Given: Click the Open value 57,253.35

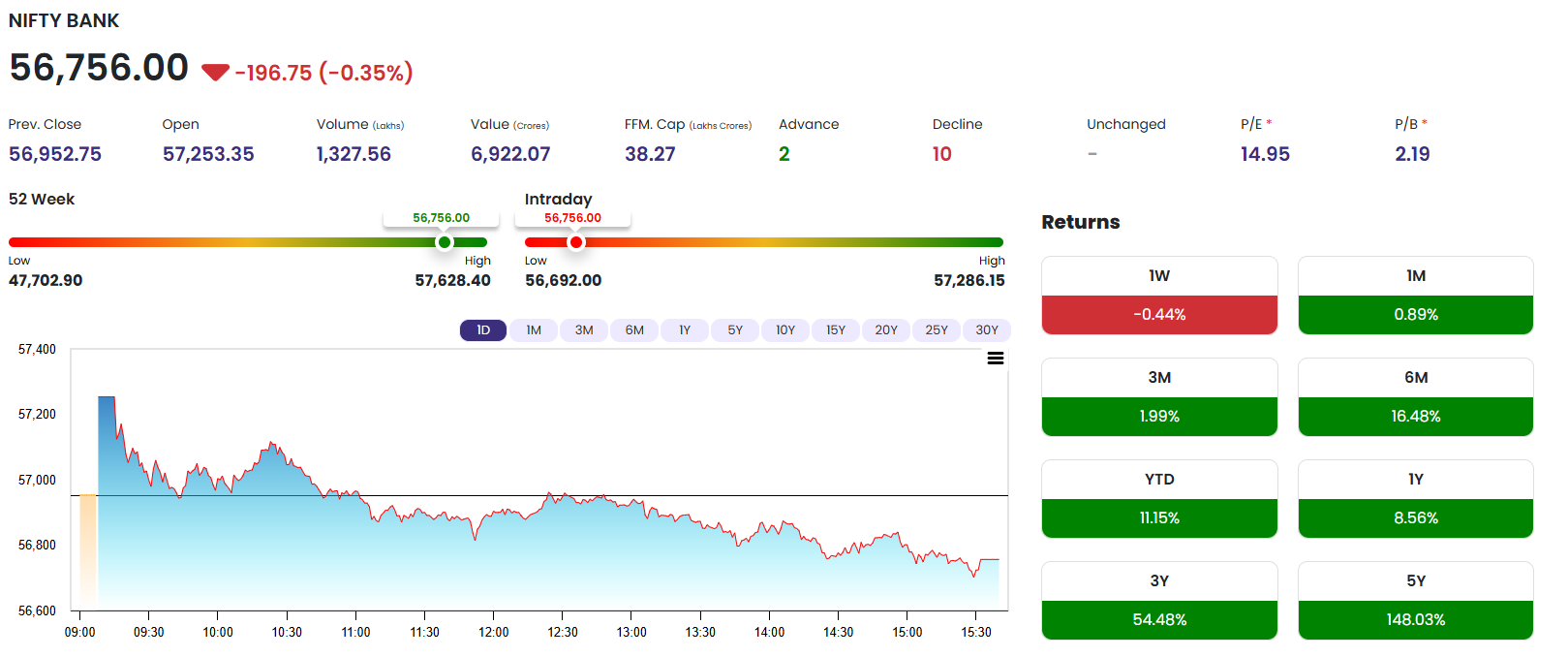Looking at the screenshot, I should 208,154.
